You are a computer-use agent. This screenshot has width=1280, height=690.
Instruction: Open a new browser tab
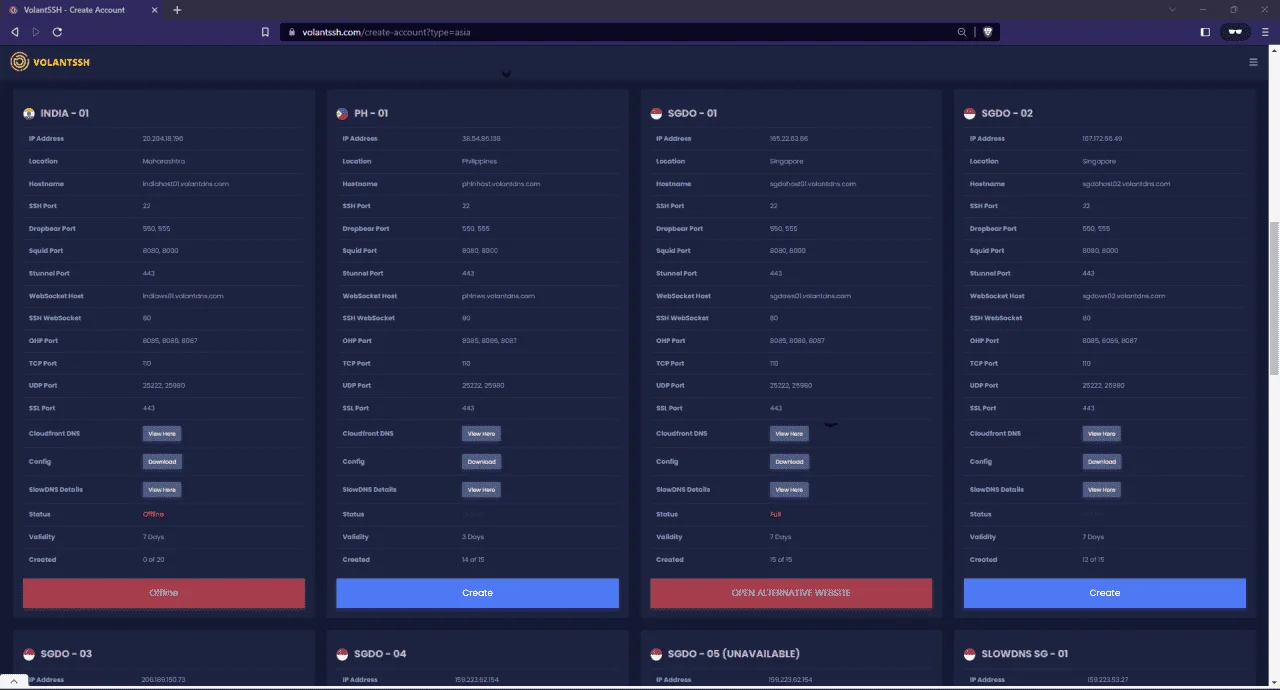[x=177, y=10]
